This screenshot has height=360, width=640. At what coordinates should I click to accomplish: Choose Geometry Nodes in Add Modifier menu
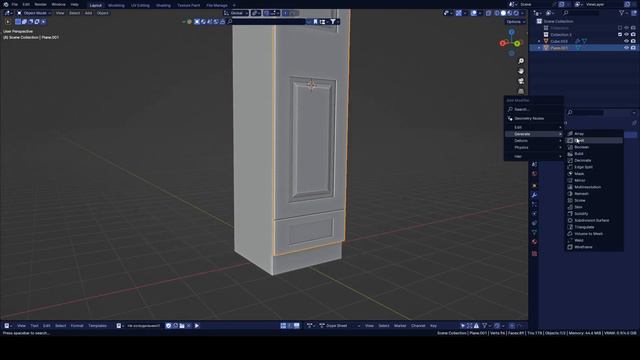(x=534, y=118)
